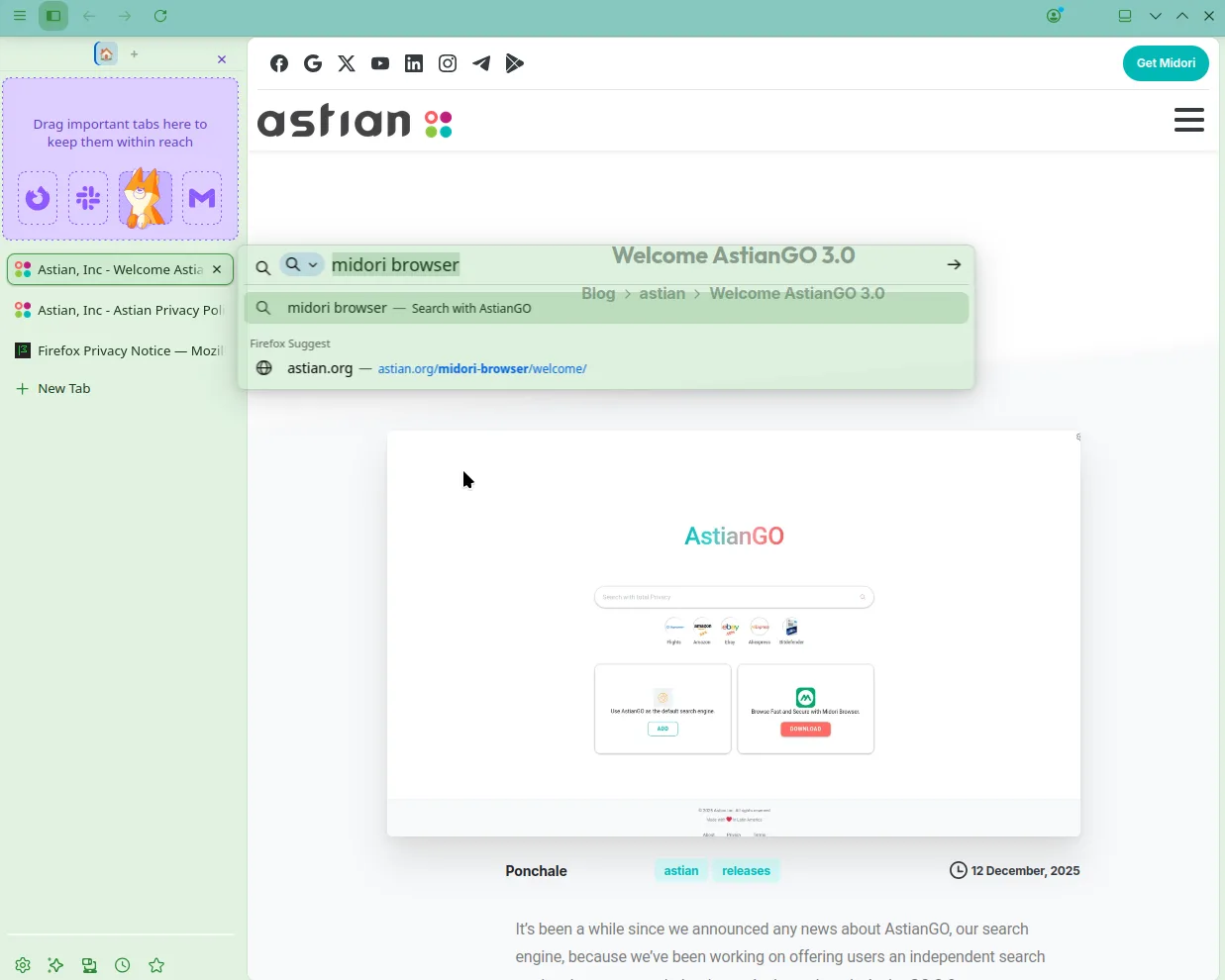Close the Astian Welcome tab
This screenshot has width=1225, height=980.
[218, 269]
